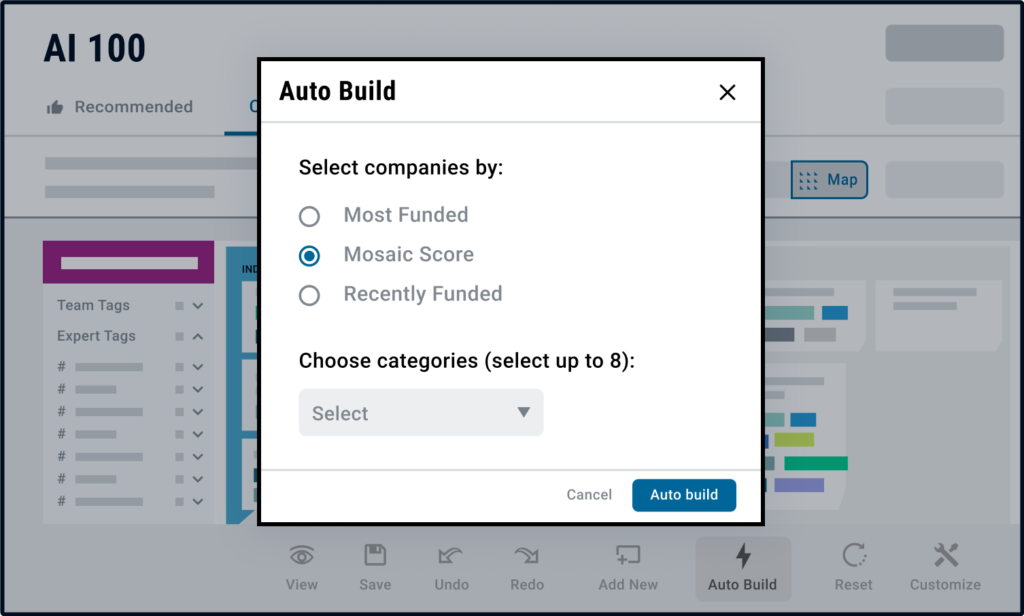Click the purple header swatch in sidebar

pos(129,262)
